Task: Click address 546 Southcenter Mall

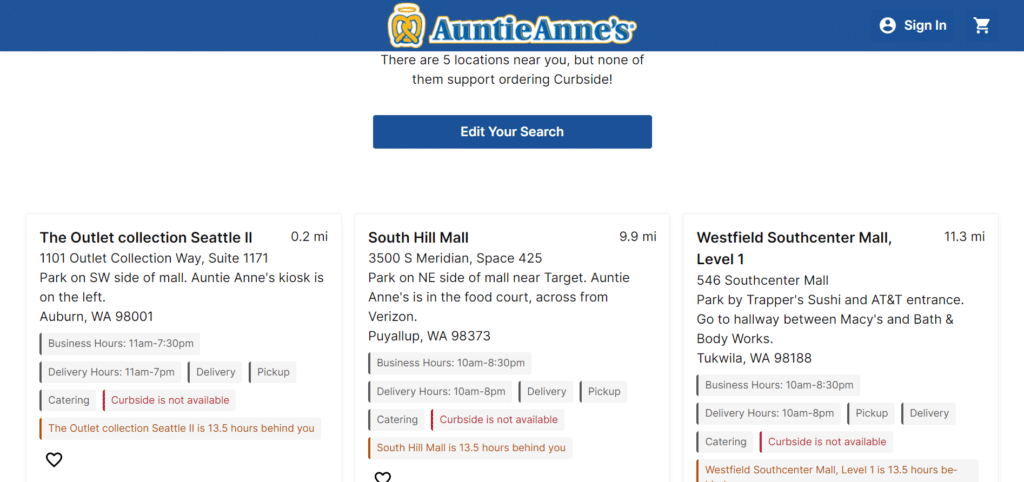Action: (763, 281)
